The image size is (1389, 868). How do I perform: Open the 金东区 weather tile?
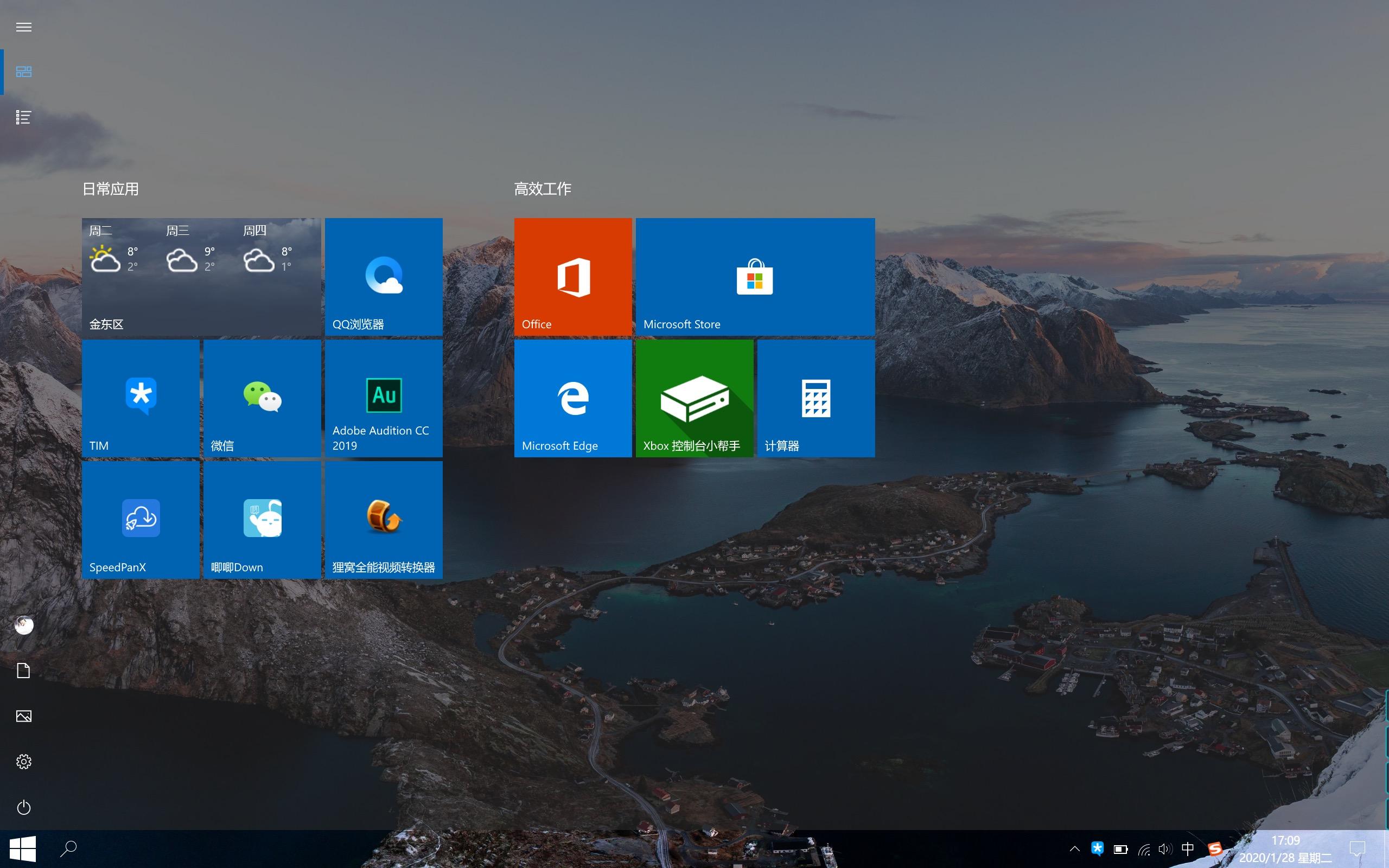click(202, 276)
